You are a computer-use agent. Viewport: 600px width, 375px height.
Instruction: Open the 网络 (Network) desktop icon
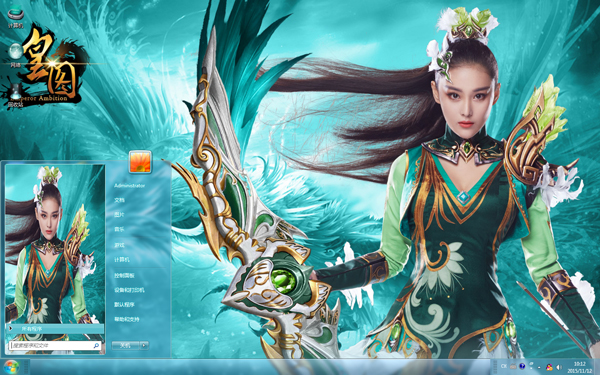coord(16,55)
